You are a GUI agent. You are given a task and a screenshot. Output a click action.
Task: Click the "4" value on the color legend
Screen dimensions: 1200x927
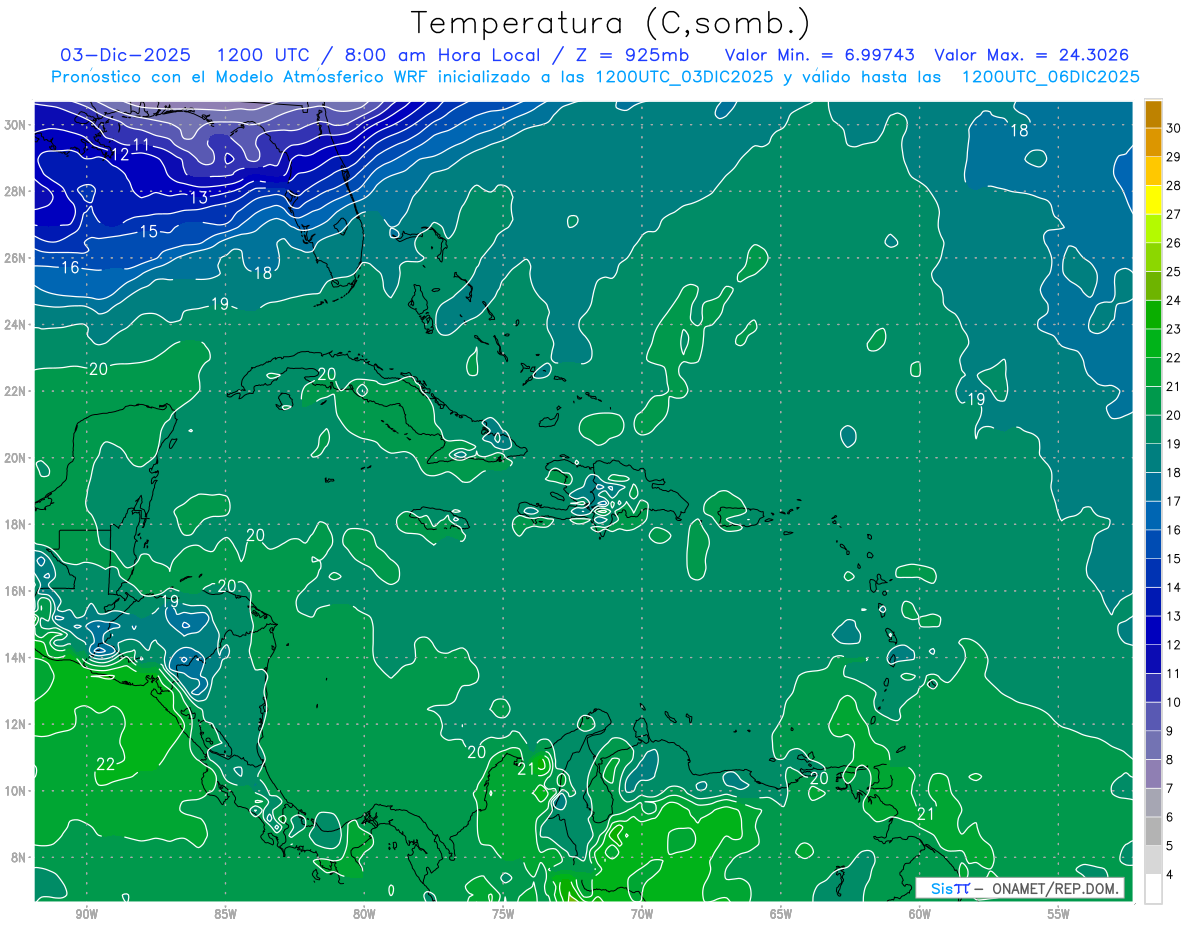(1171, 875)
